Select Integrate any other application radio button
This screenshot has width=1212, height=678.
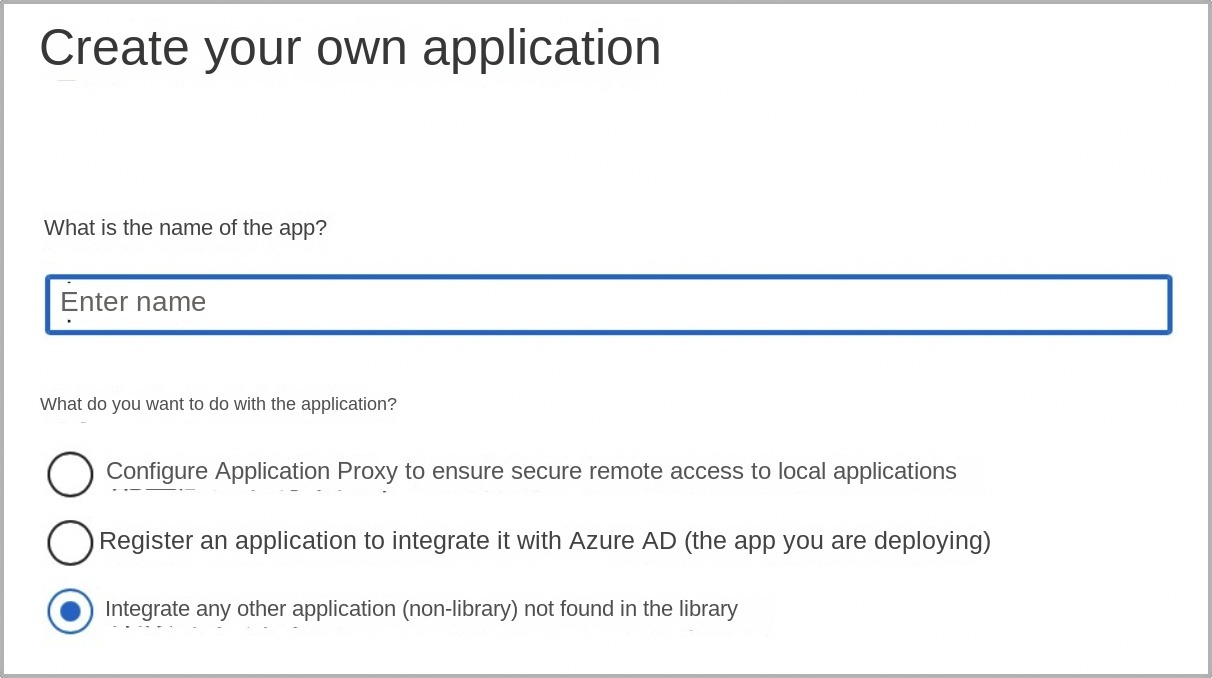tap(70, 611)
